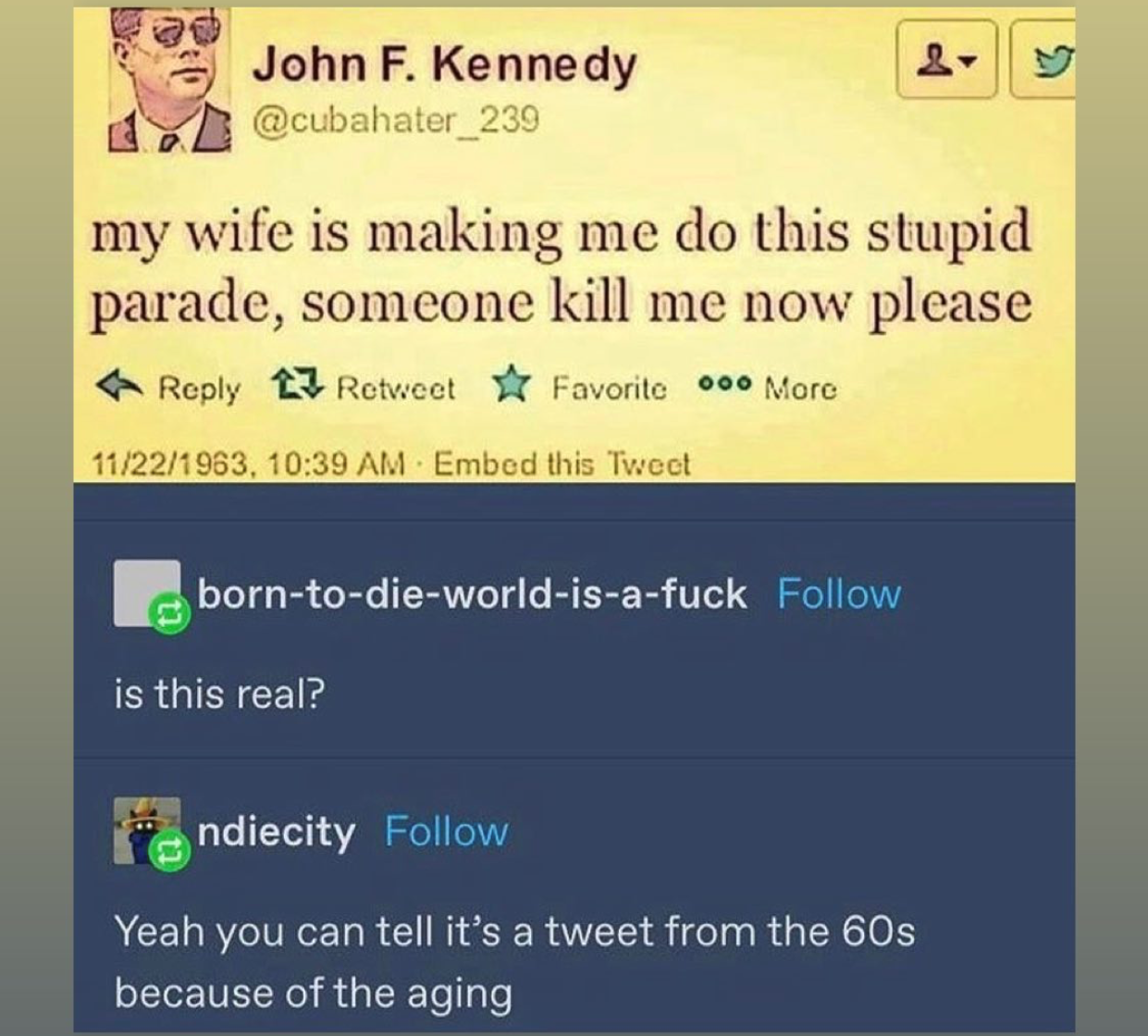This screenshot has height=1036, width=1148.
Task: Click the 11/22/1963 10:39 AM timestamp
Action: 249,463
